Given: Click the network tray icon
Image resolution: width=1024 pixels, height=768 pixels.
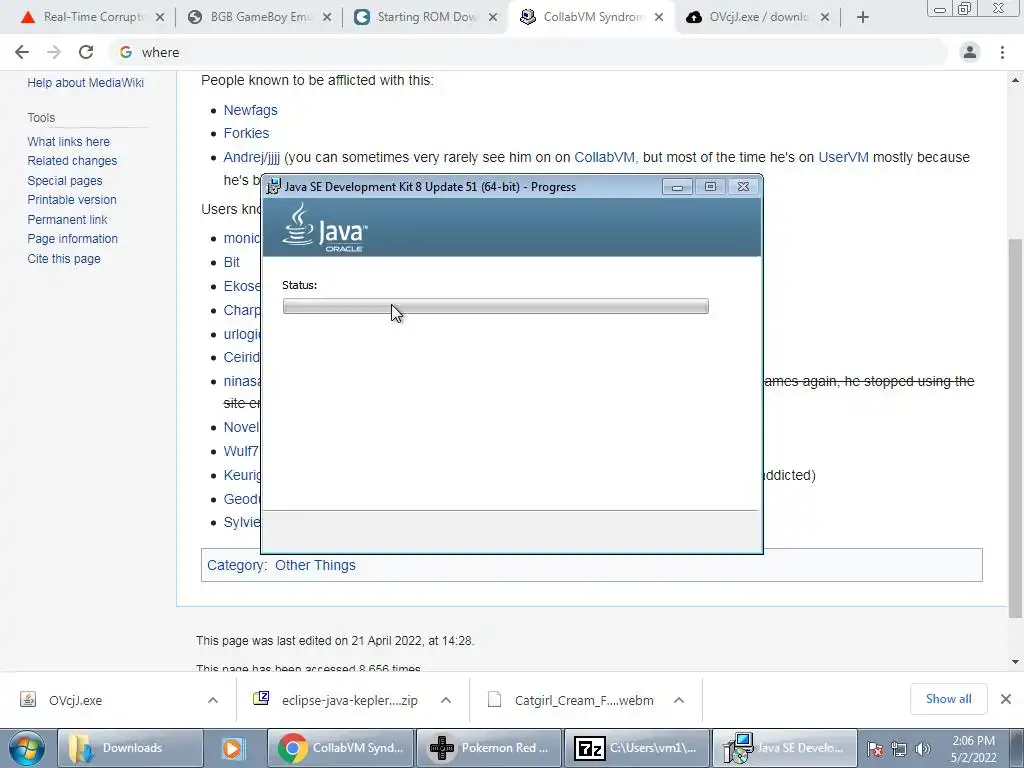Looking at the screenshot, I should (x=899, y=749).
